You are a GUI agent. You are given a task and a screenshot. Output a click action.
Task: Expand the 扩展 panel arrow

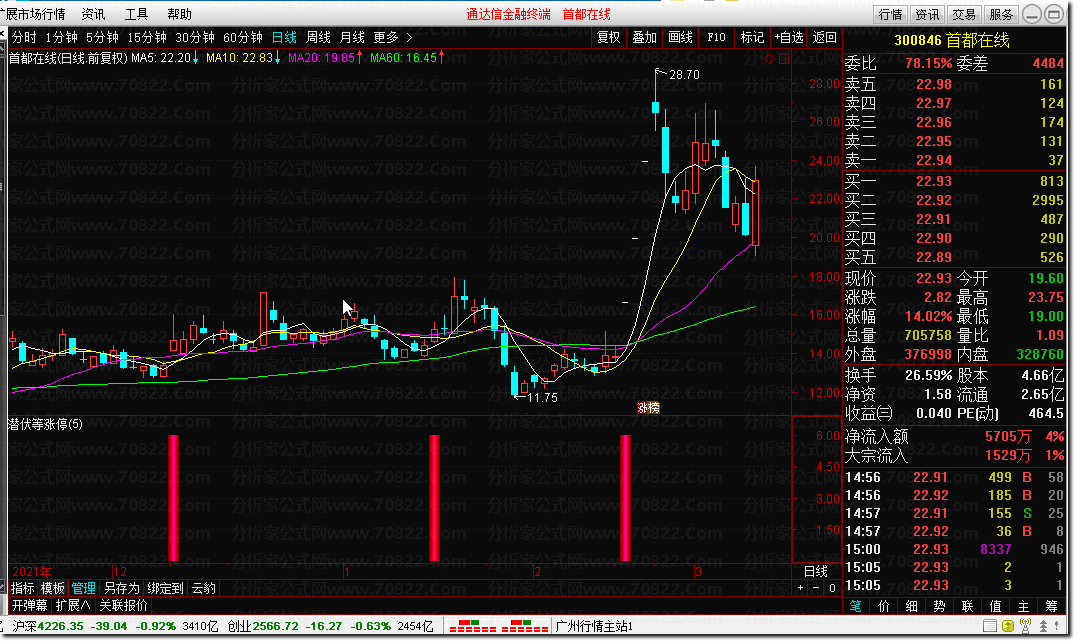click(x=73, y=606)
